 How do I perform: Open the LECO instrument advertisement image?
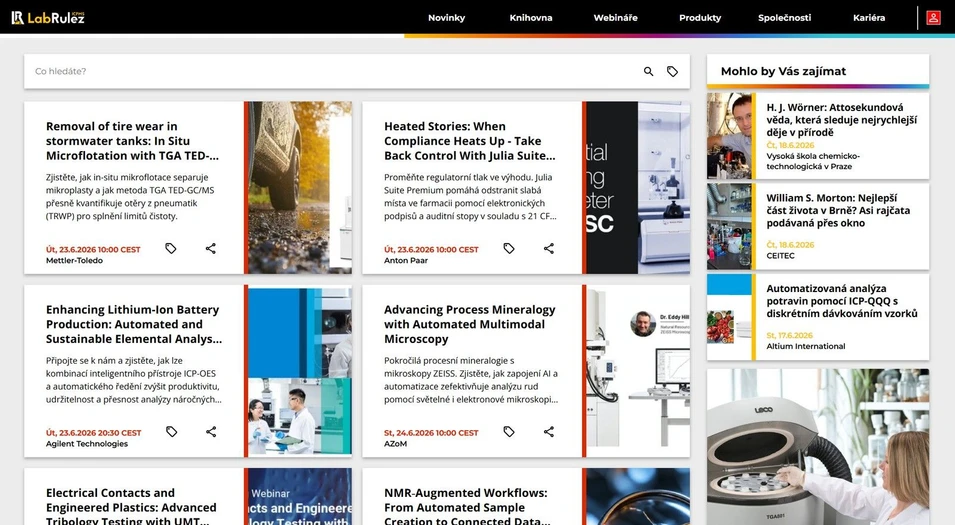(x=818, y=446)
